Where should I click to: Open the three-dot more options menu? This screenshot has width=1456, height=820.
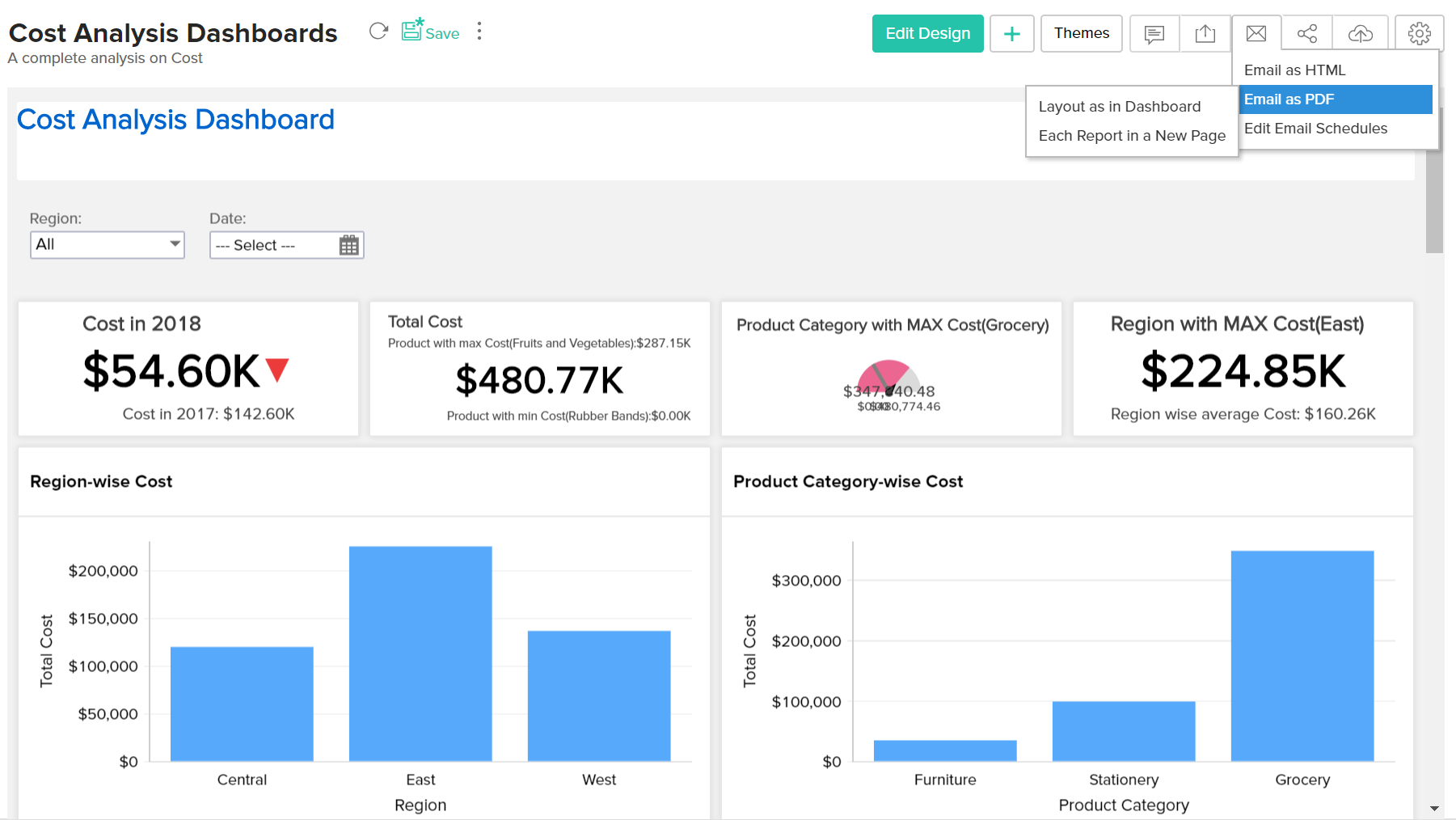(479, 31)
